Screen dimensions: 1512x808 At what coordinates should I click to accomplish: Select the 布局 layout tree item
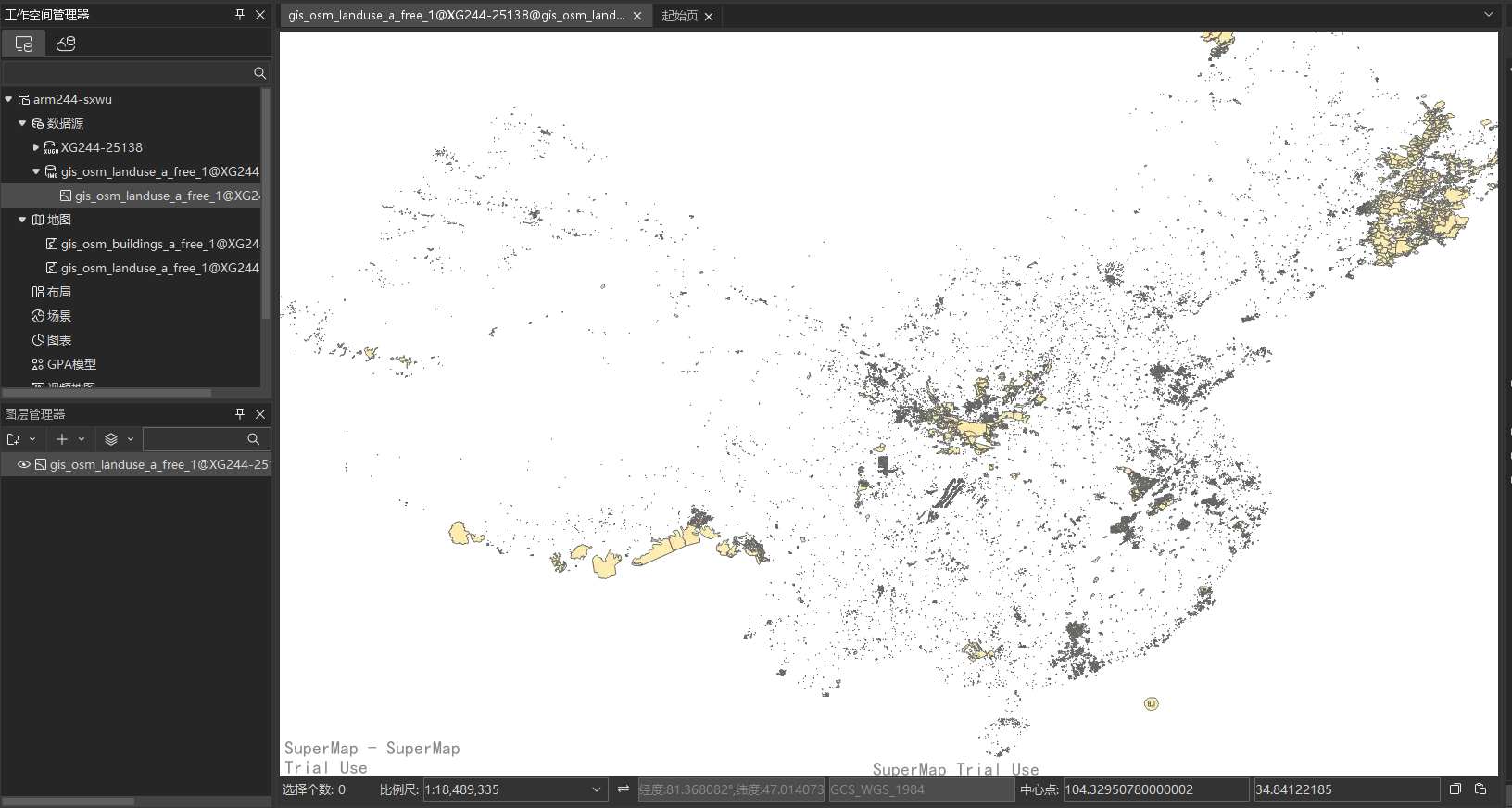tap(58, 292)
